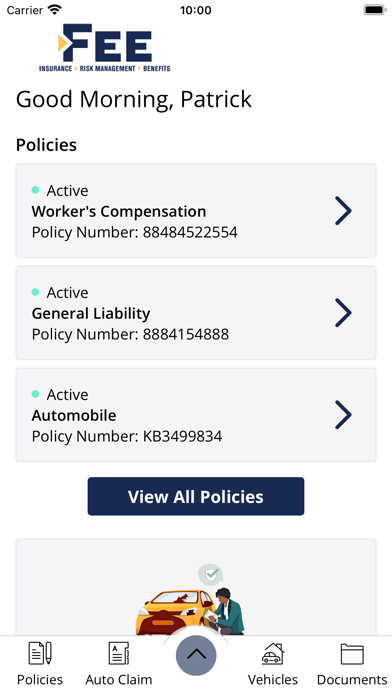
Task: Tap the Wi-Fi signal icon
Action: [x=55, y=10]
